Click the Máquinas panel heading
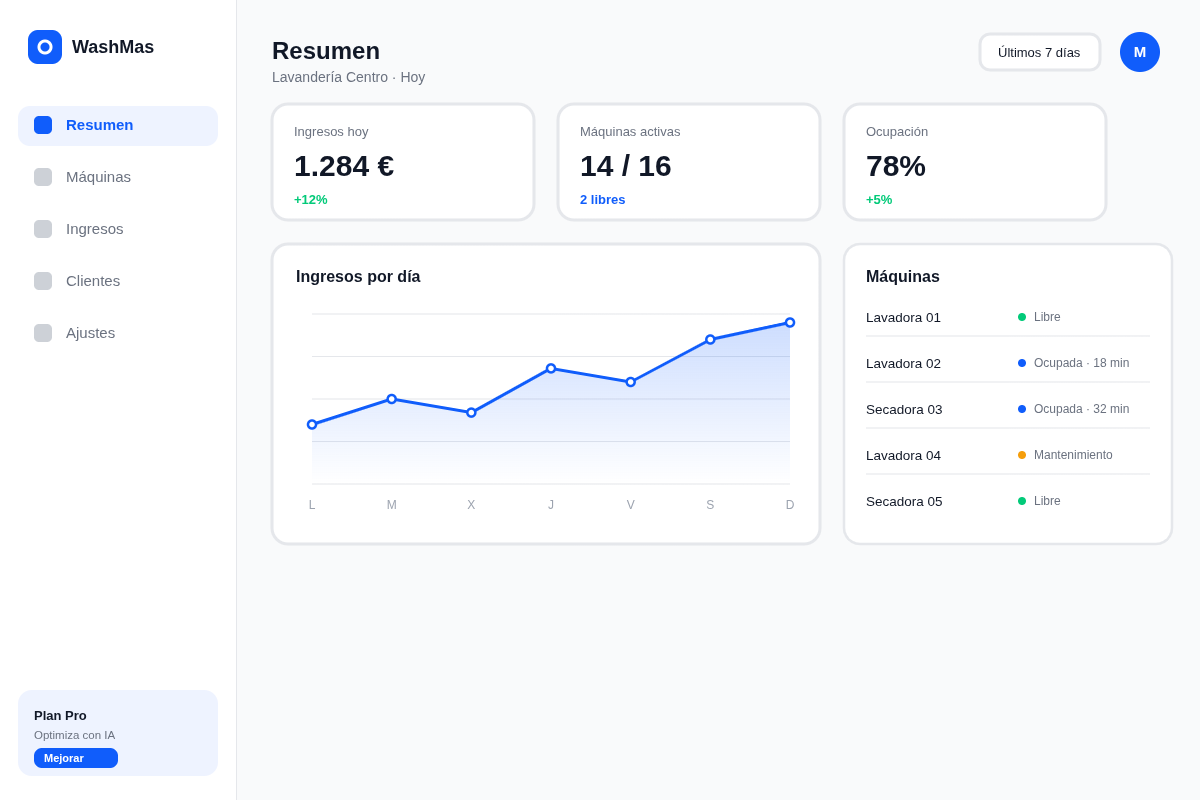This screenshot has width=1200, height=800. point(903,277)
